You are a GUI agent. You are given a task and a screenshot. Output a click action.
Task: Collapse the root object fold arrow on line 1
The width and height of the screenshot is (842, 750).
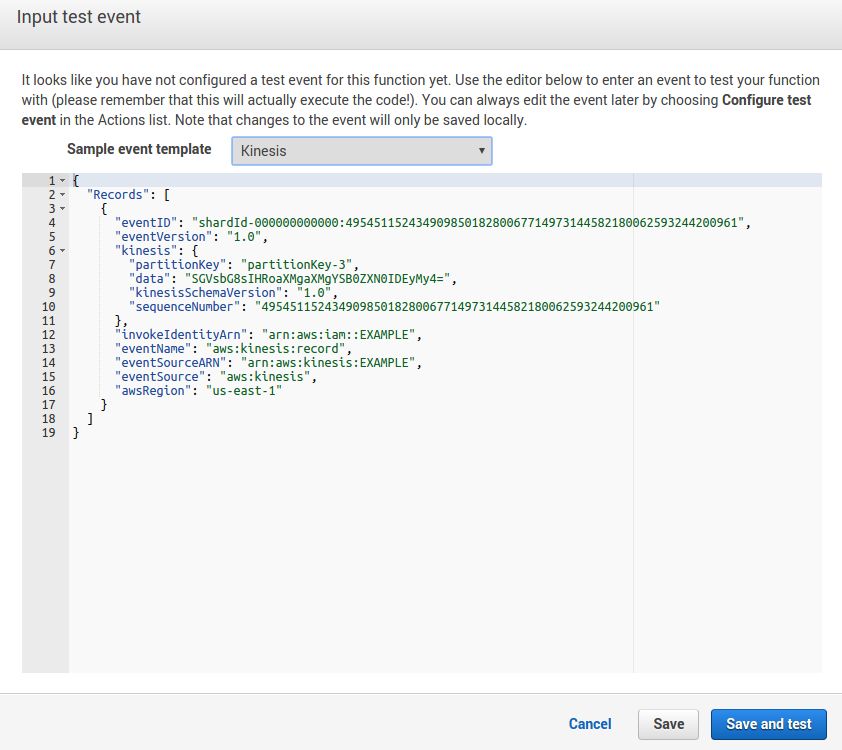click(x=62, y=180)
